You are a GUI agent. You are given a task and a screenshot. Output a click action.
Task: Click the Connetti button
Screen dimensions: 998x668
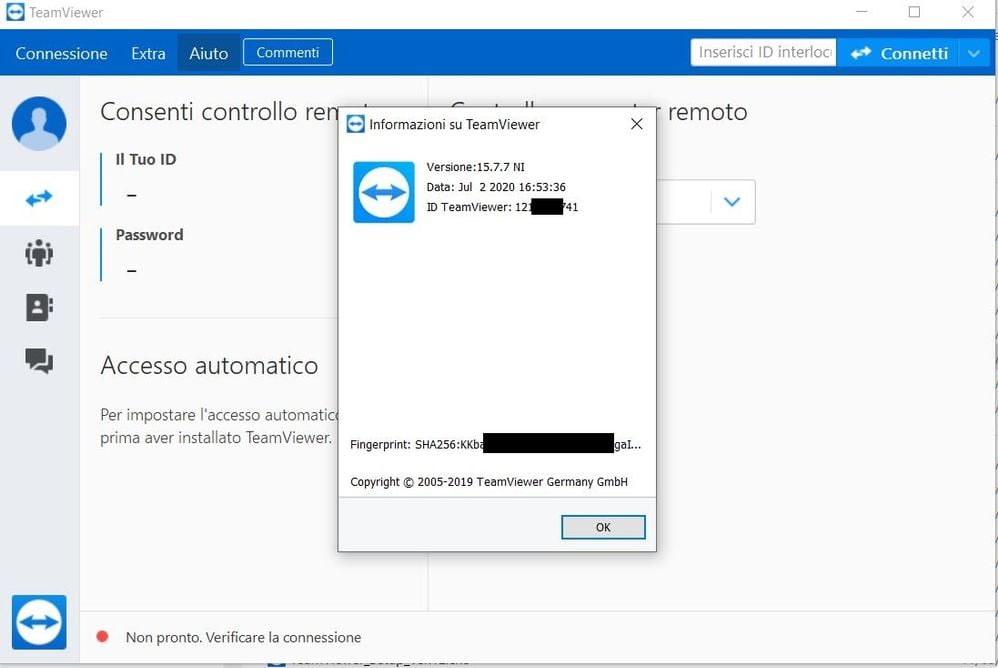tap(899, 53)
